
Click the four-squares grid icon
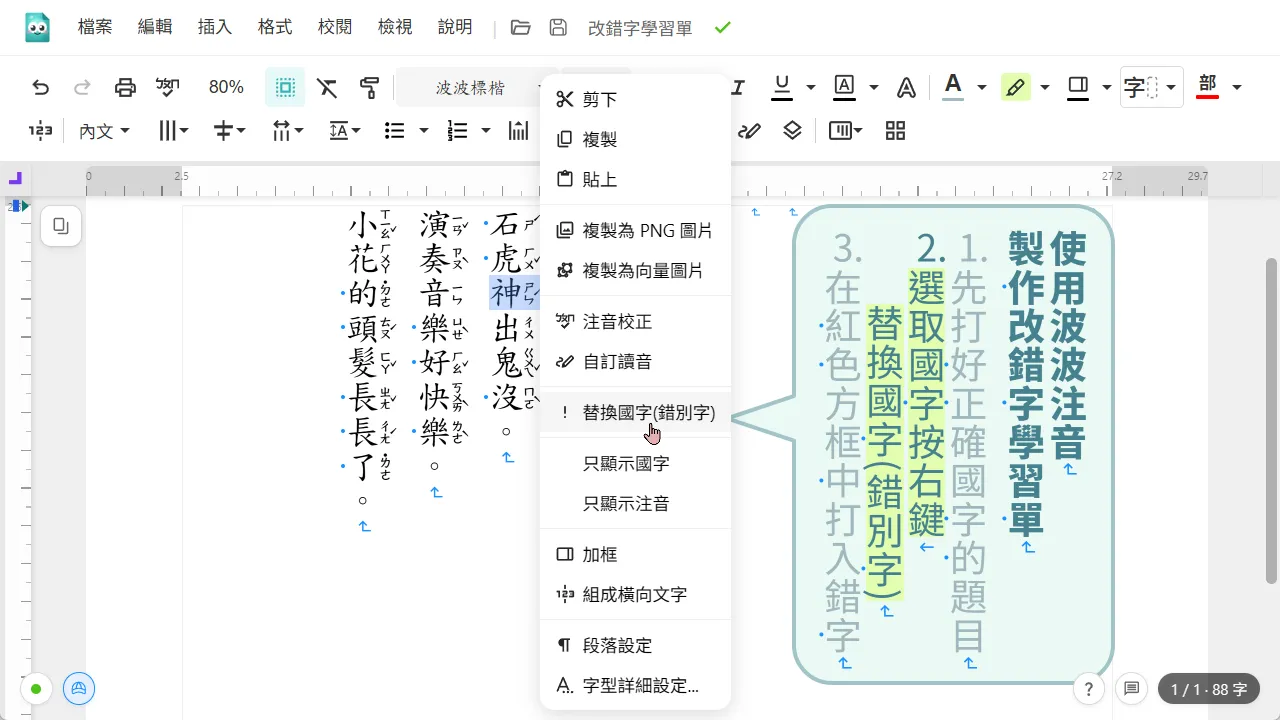pos(896,130)
